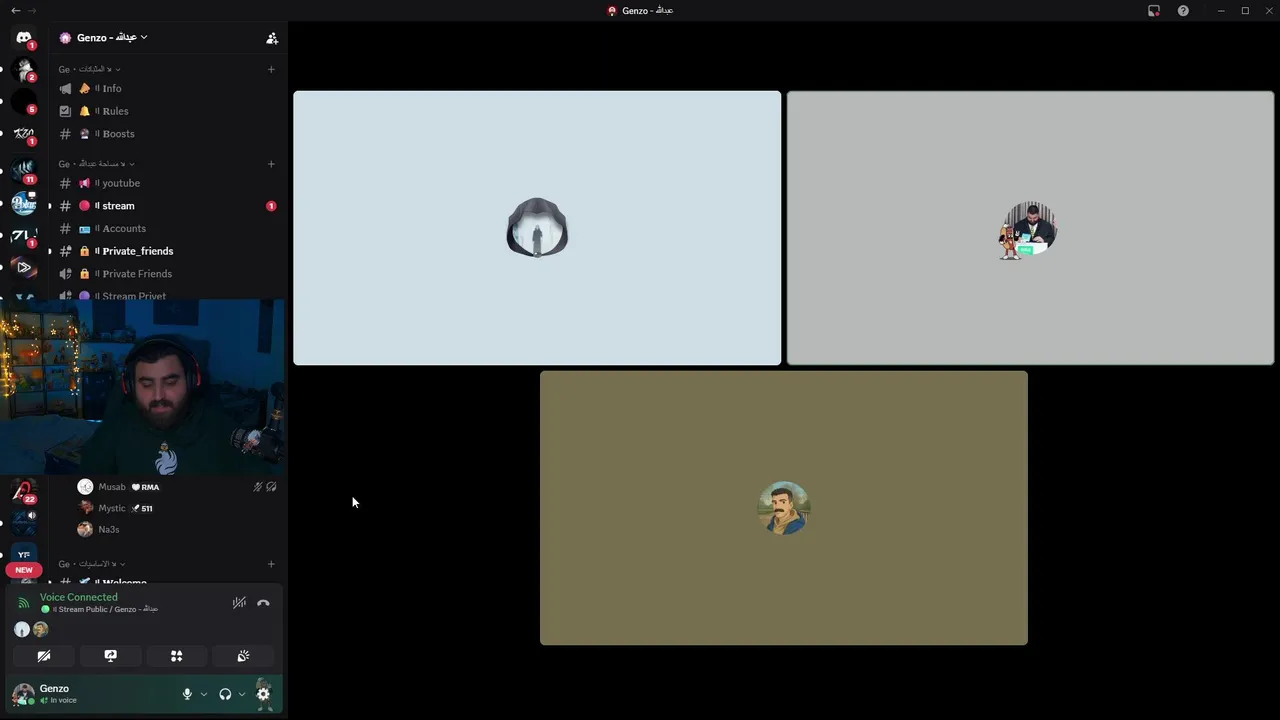Open the server icon with 11 notifications

pos(24,170)
